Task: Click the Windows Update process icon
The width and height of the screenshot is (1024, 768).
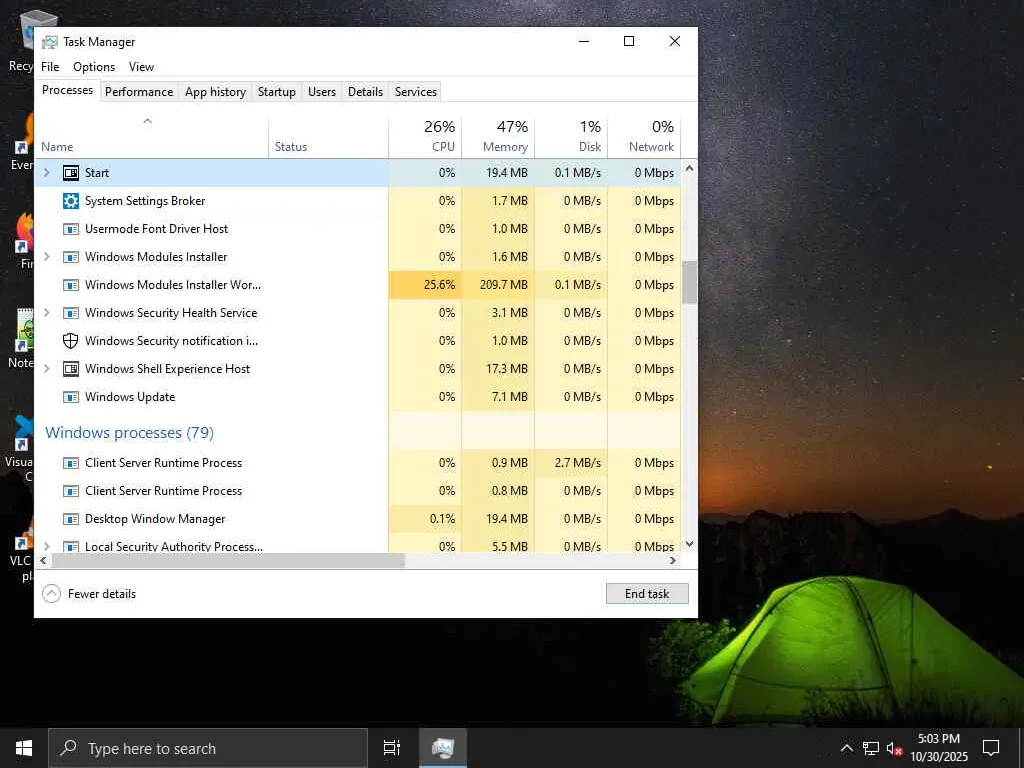Action: 71,397
